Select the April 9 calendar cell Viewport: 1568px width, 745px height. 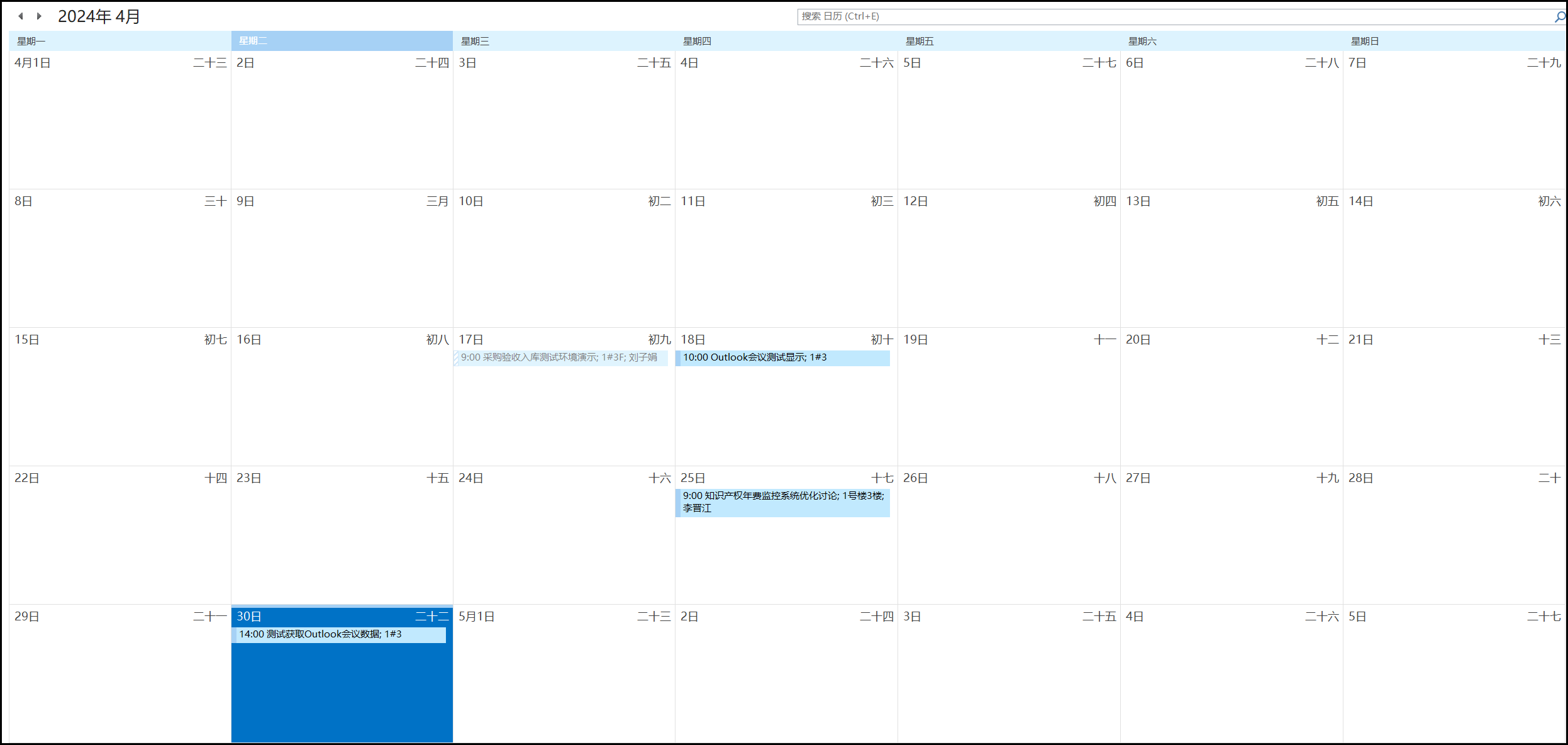[x=342, y=264]
